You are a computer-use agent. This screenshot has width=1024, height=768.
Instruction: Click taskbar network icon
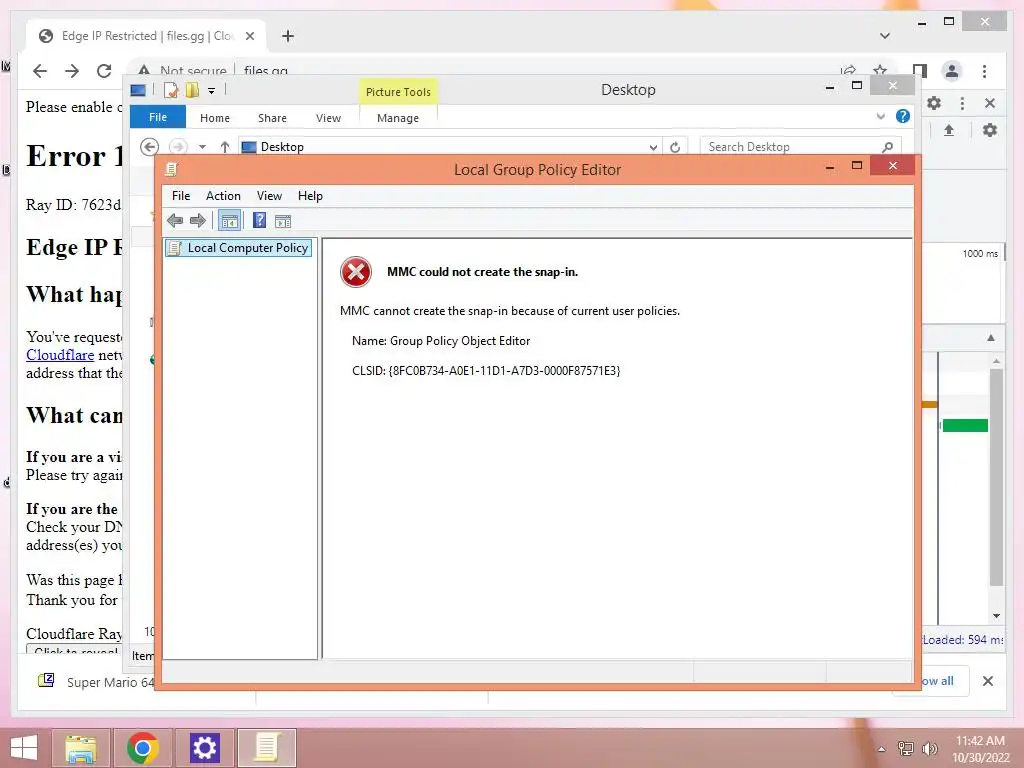(x=905, y=749)
